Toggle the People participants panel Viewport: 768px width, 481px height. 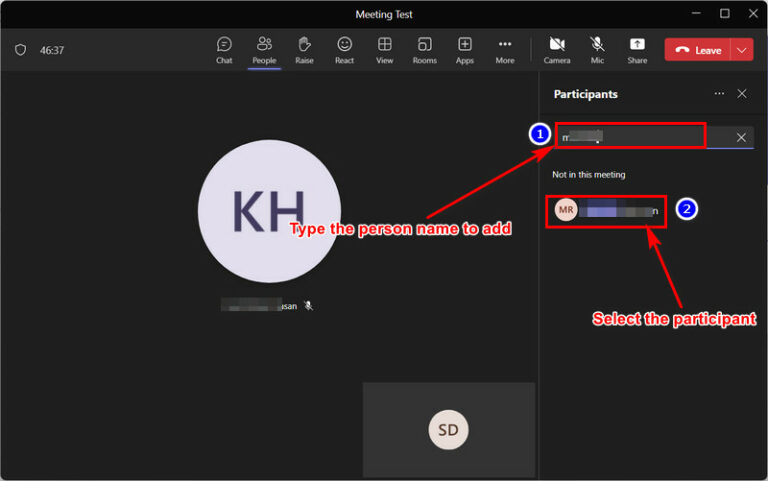[x=264, y=50]
